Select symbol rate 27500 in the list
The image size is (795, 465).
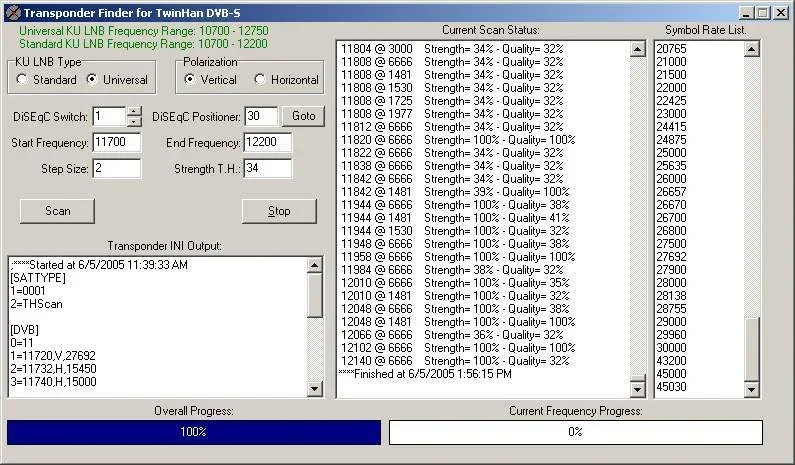(671, 244)
